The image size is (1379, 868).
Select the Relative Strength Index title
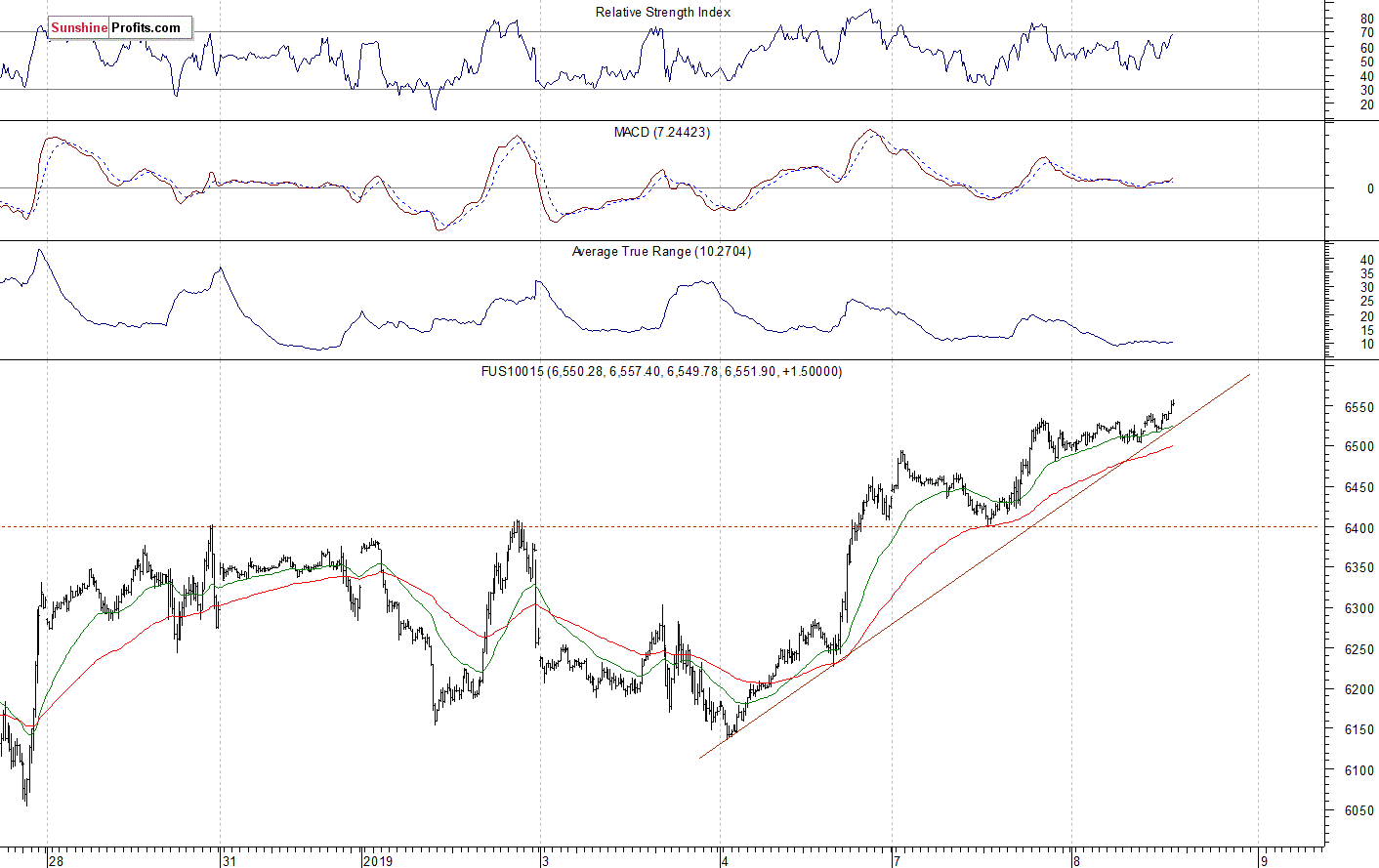(x=662, y=13)
